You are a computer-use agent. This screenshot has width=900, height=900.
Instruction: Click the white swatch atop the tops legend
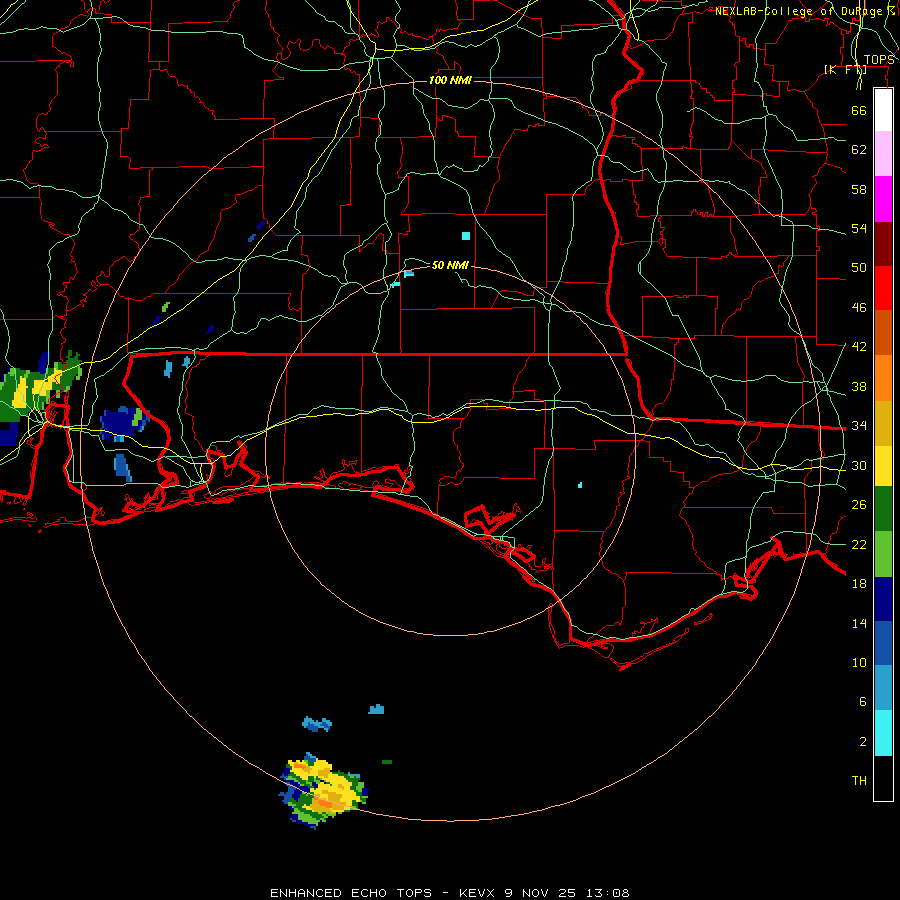883,110
